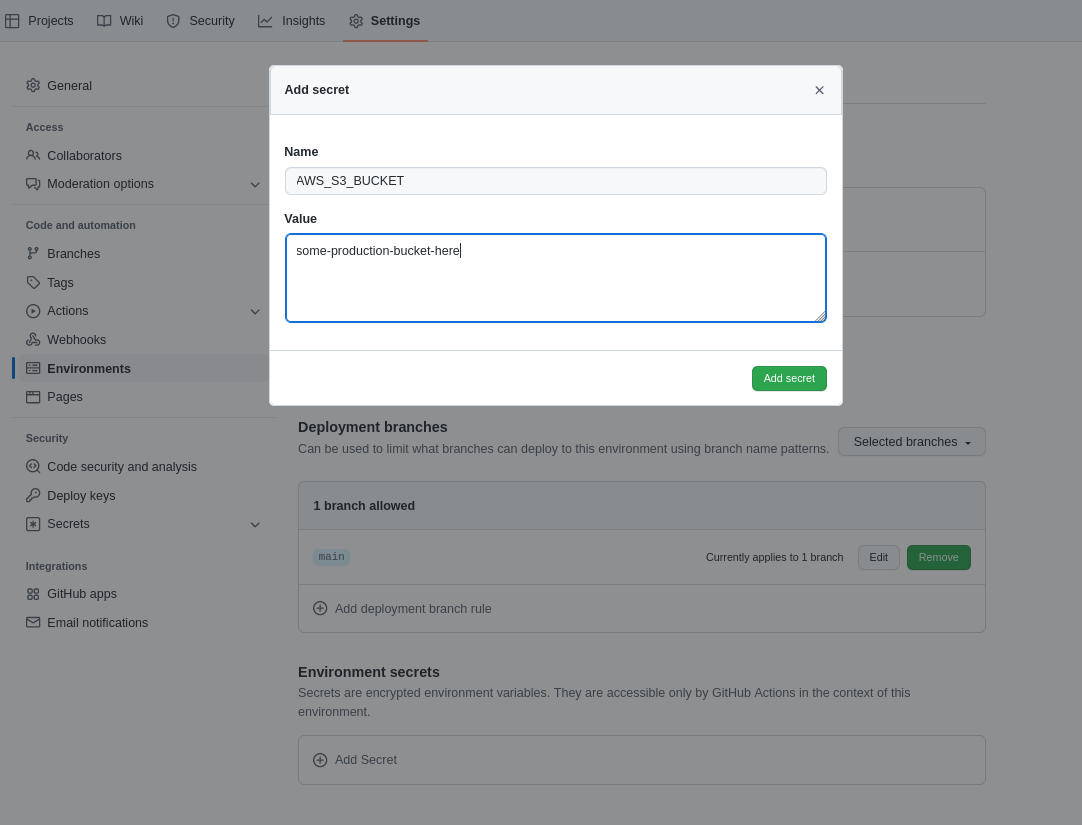Click the Secrets asterisk icon
The height and width of the screenshot is (825, 1082).
[33, 524]
